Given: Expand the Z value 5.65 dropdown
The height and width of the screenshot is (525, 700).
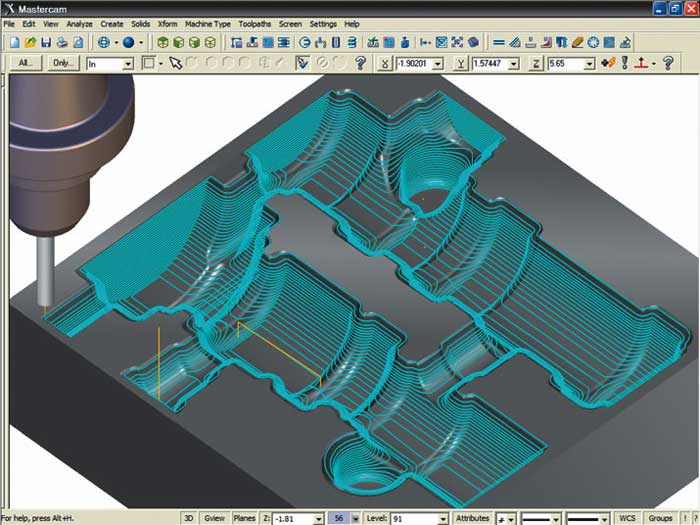Looking at the screenshot, I should click(x=589, y=64).
